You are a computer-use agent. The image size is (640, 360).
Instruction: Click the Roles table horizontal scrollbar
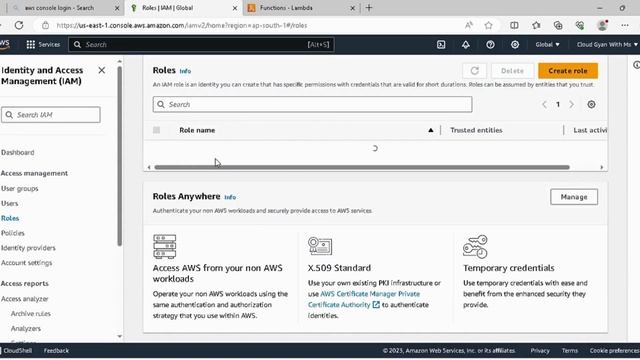pos(362,167)
